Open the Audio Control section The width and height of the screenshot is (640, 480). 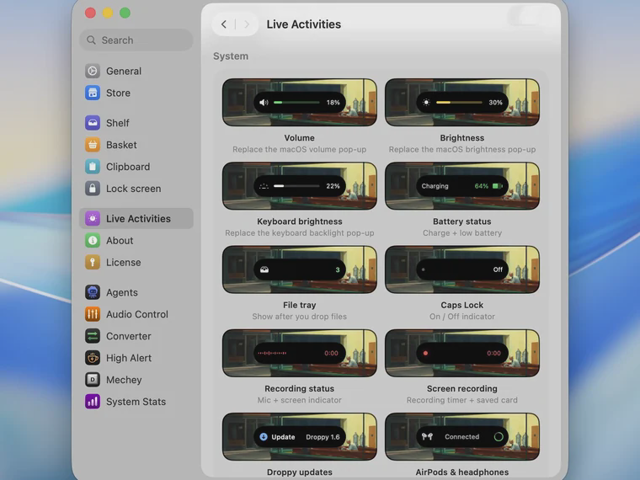136,314
